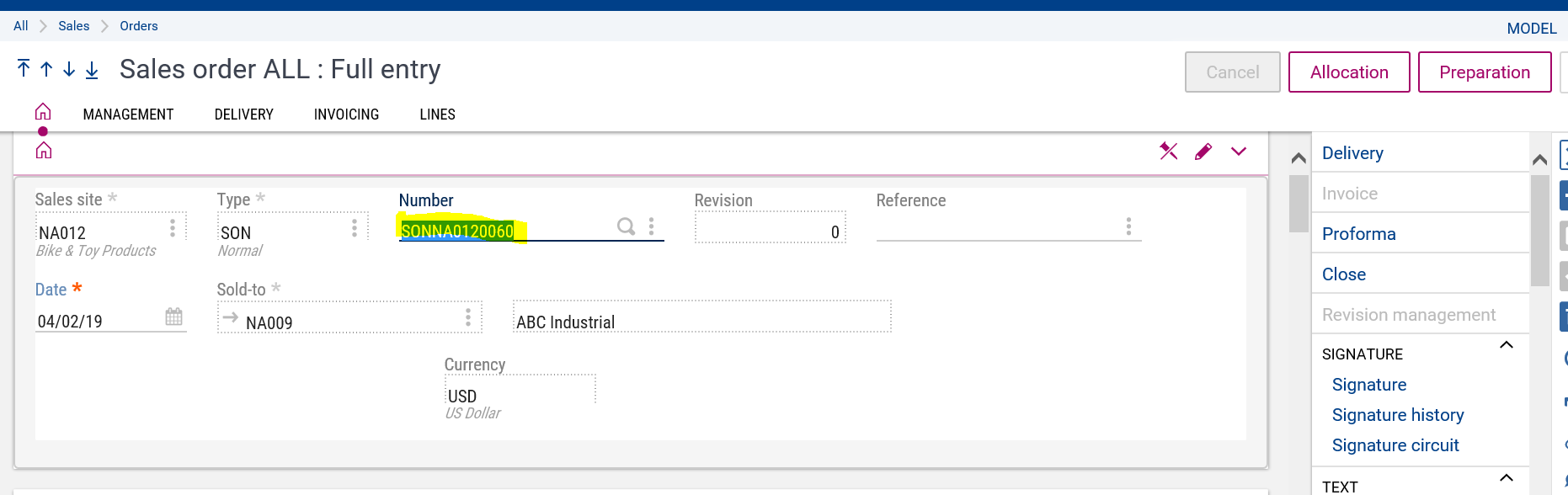Click the search magnifier in Number field
The height and width of the screenshot is (495, 1568).
[625, 226]
